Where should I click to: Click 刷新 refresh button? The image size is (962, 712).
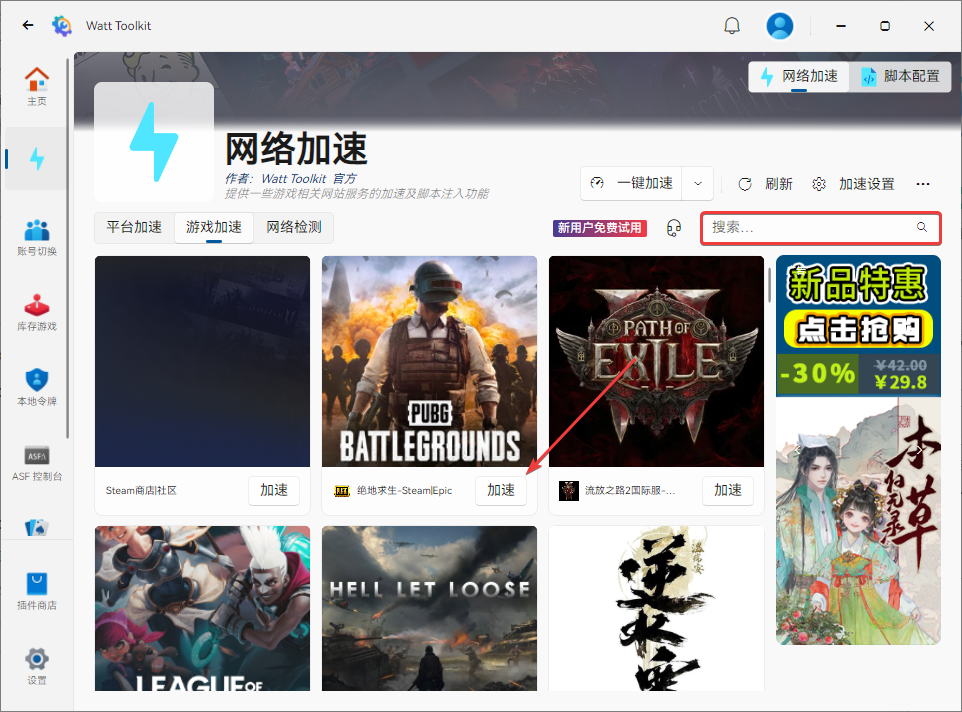pos(766,184)
